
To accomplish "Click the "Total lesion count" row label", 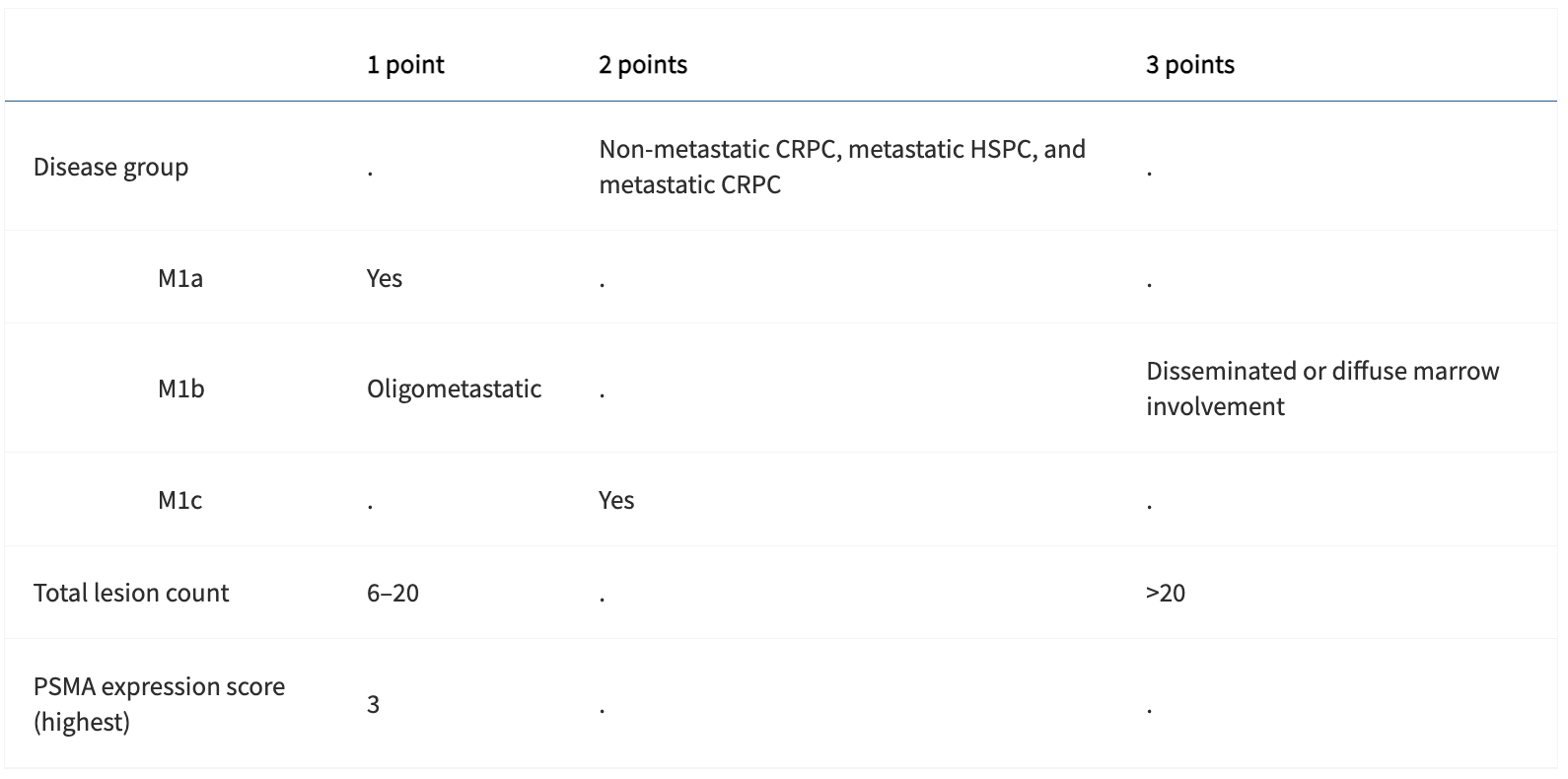I will pos(131,593).
